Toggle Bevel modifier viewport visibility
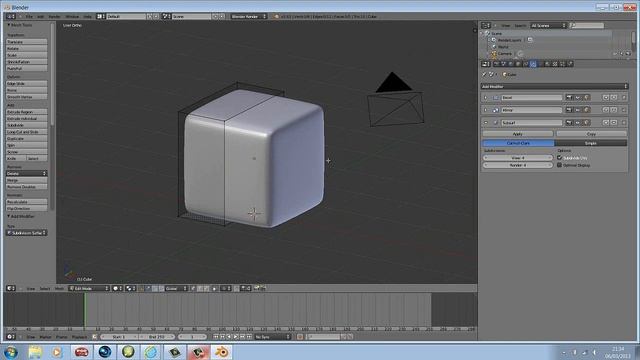640x360 pixels. 578,98
